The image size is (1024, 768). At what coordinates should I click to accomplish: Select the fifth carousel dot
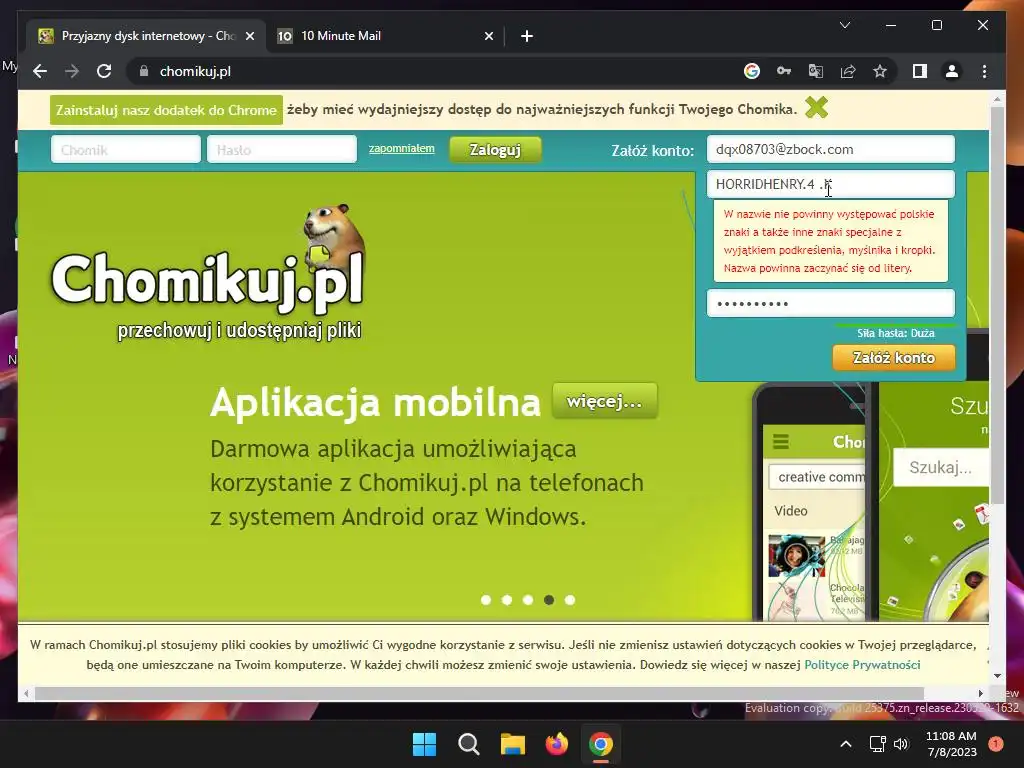pyautogui.click(x=569, y=600)
